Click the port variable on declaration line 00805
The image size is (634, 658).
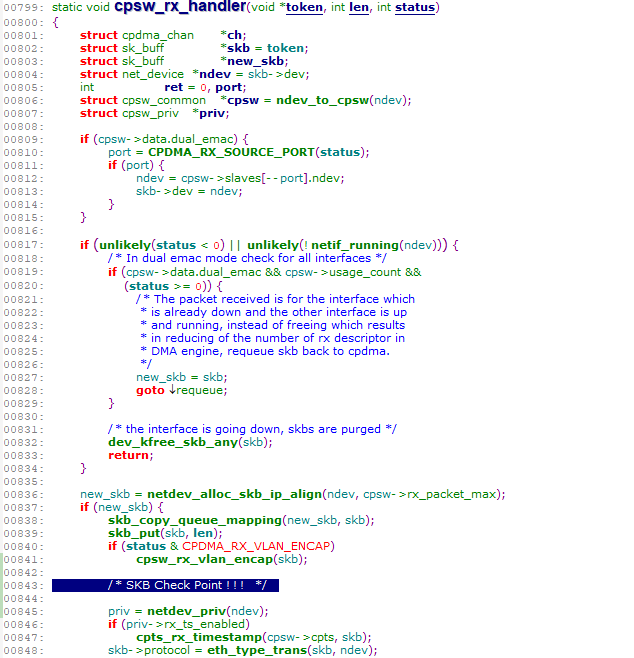pos(229,87)
